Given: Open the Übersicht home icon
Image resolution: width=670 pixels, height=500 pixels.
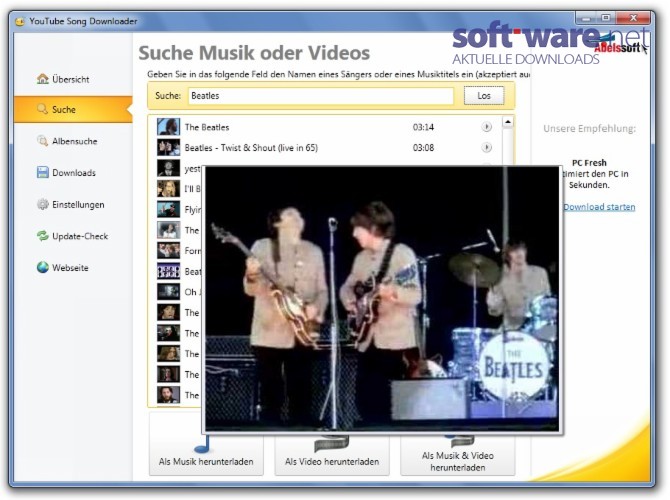Looking at the screenshot, I should pyautogui.click(x=43, y=79).
